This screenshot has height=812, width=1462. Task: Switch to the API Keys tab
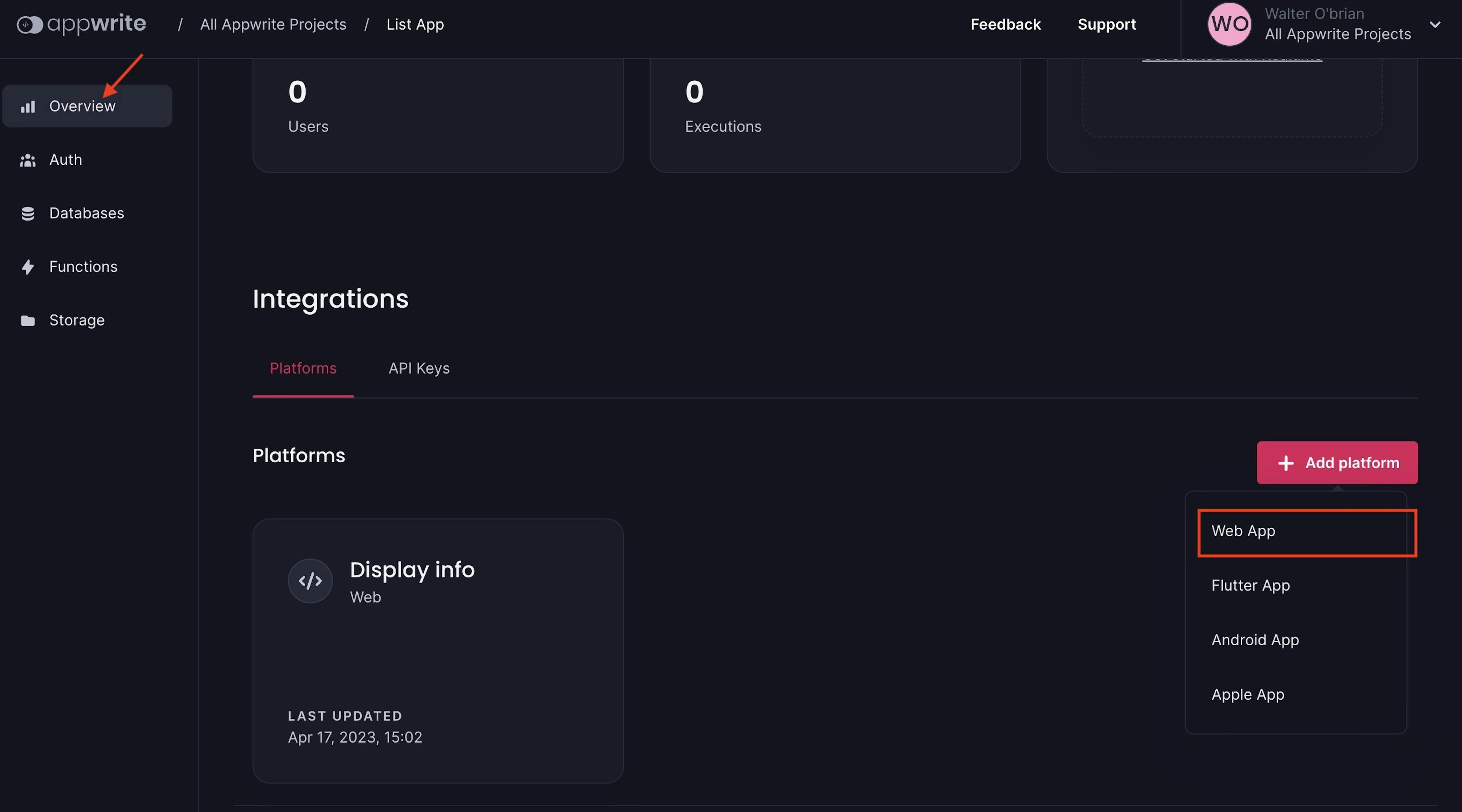point(419,369)
